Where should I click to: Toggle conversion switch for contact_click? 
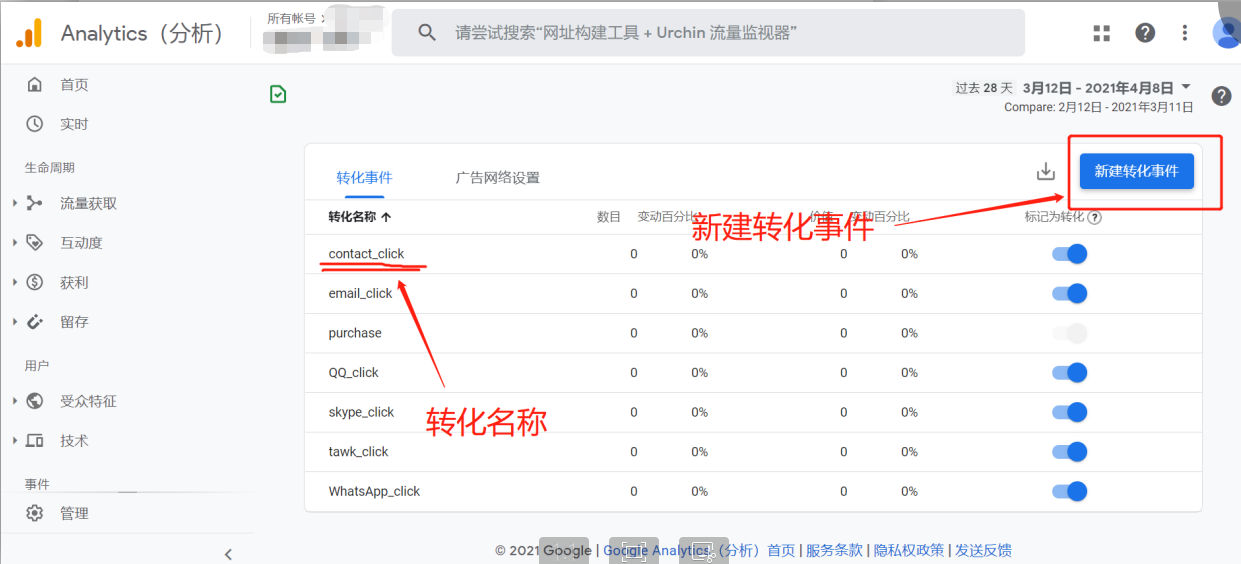[1069, 254]
